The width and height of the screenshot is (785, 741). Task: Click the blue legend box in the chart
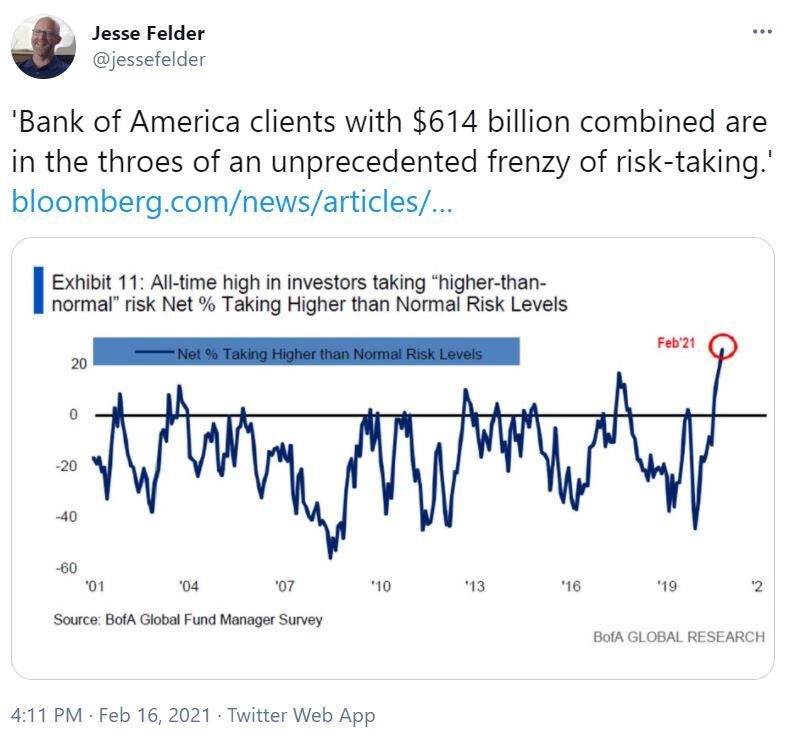[x=307, y=352]
